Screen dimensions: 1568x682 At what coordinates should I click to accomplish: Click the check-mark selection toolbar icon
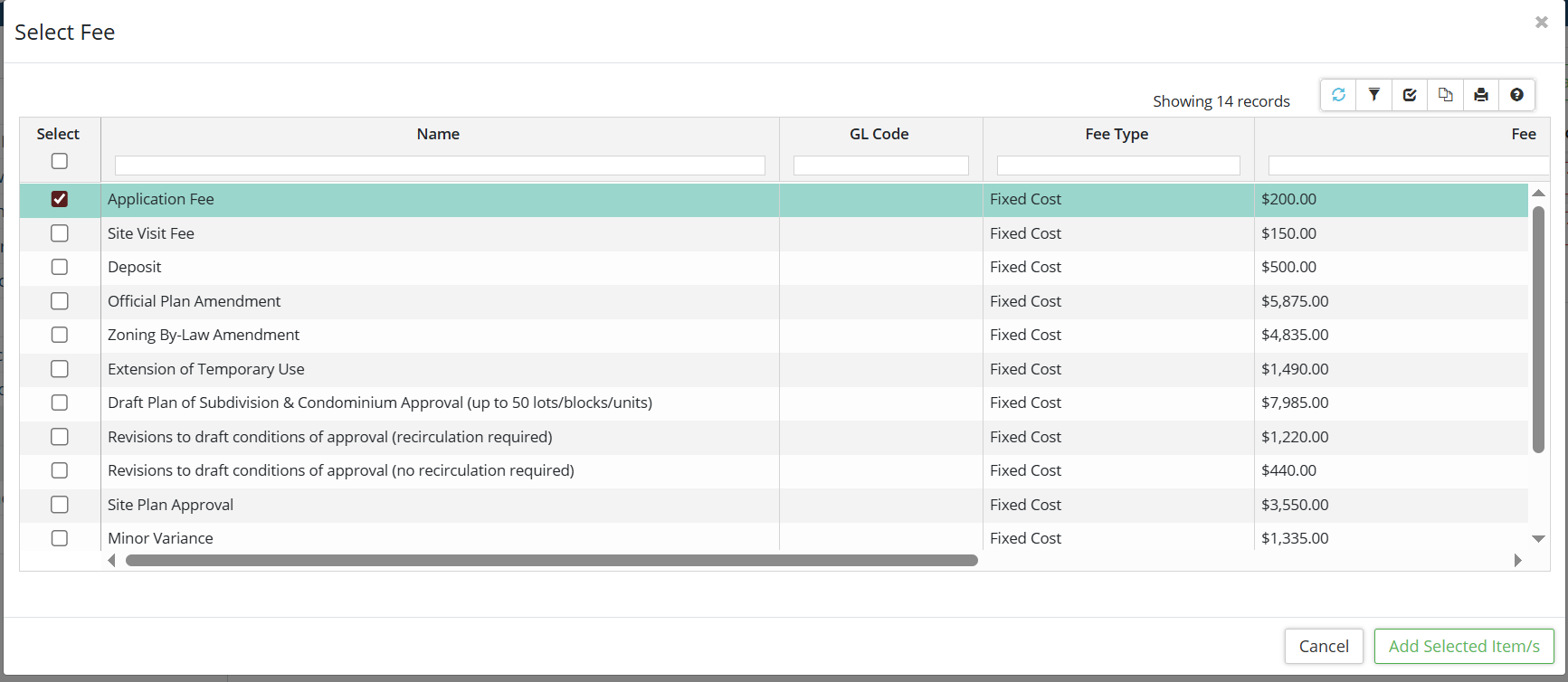pyautogui.click(x=1410, y=94)
